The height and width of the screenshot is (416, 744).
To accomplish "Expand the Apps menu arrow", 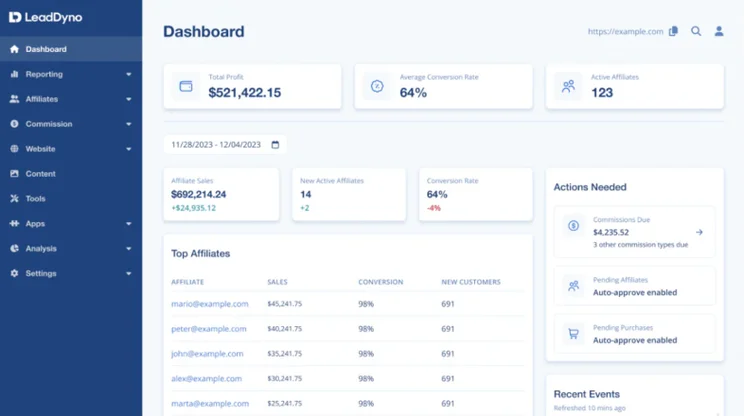I will (x=129, y=224).
